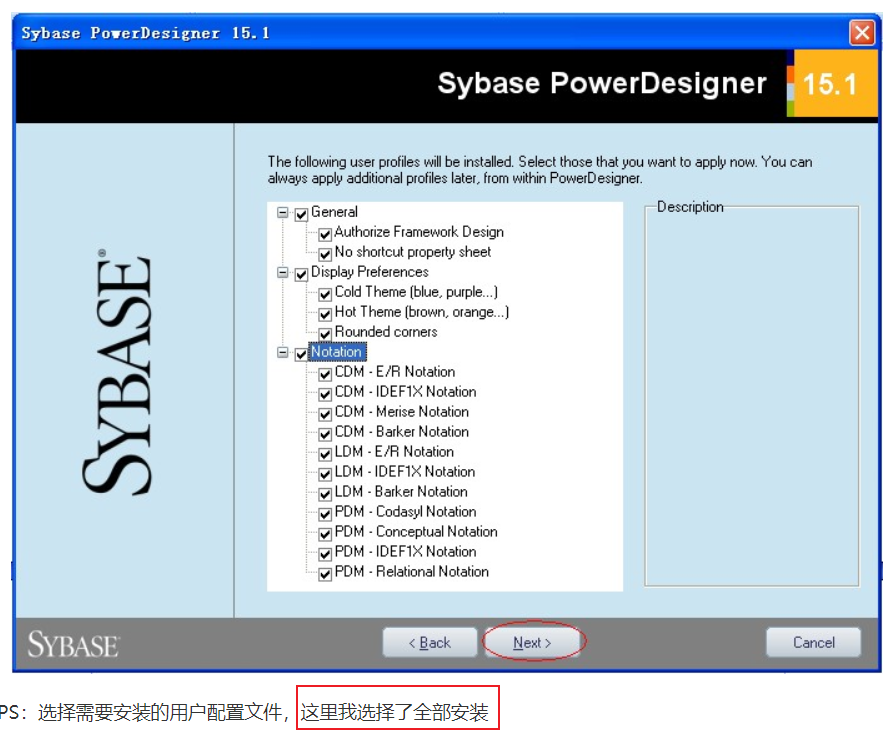Viewport: 896px width, 737px height.
Task: Select LDM - E/R Notation text
Action: tap(394, 452)
